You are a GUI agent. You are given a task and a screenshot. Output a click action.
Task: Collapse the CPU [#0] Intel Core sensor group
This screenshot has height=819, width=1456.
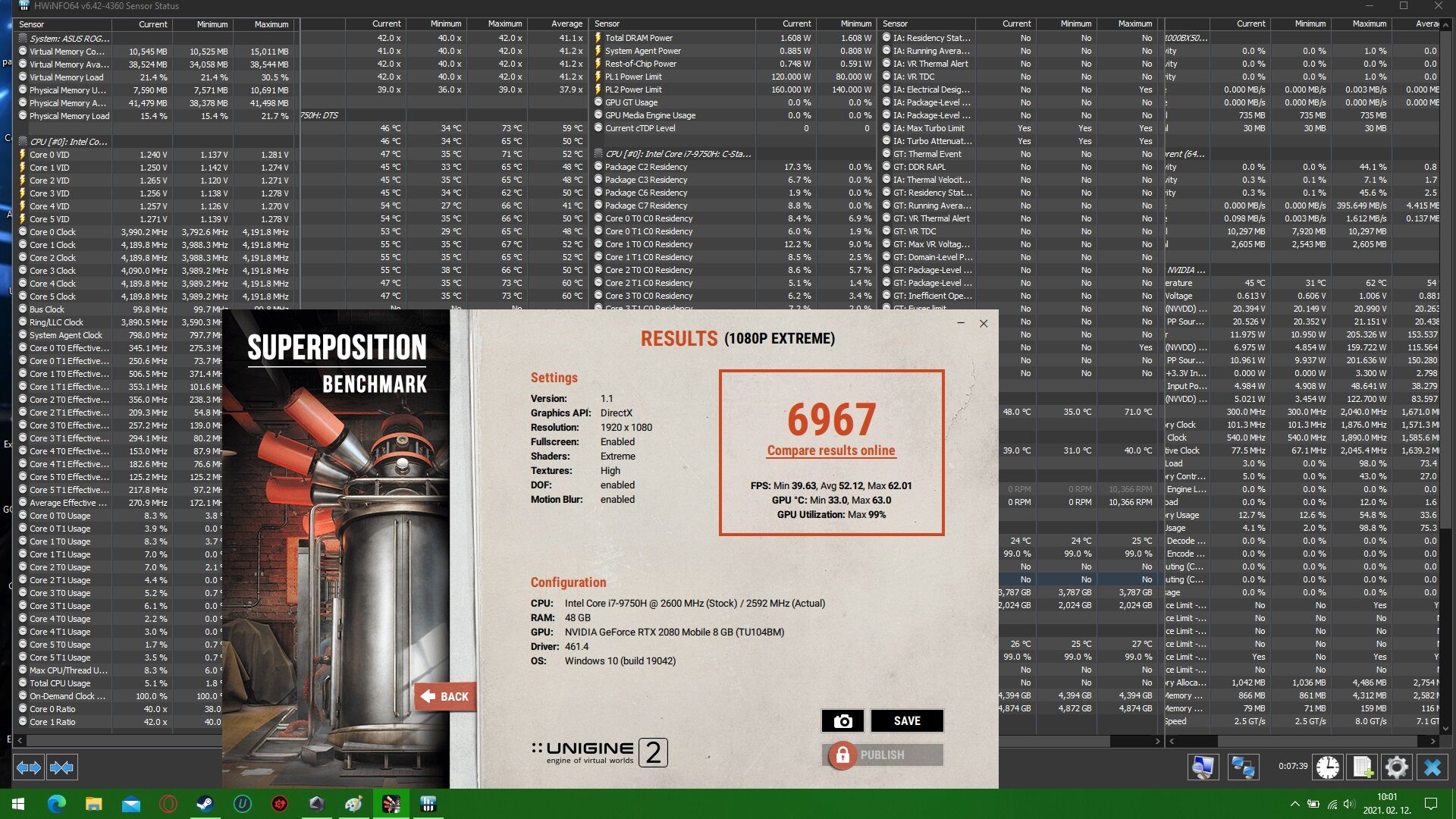pos(68,142)
